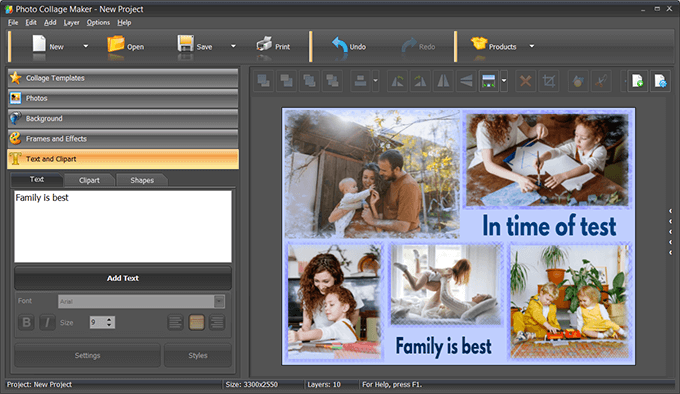
Task: Set text alignment to right
Action: pyautogui.click(x=217, y=322)
